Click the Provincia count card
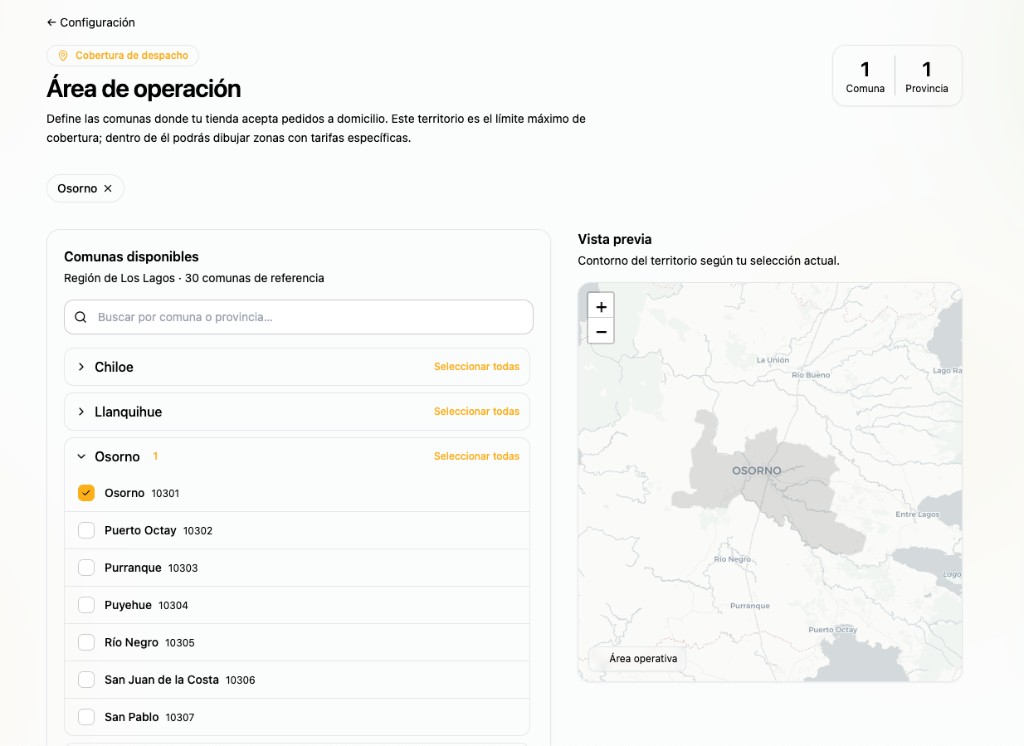This screenshot has width=1024, height=746. click(926, 76)
